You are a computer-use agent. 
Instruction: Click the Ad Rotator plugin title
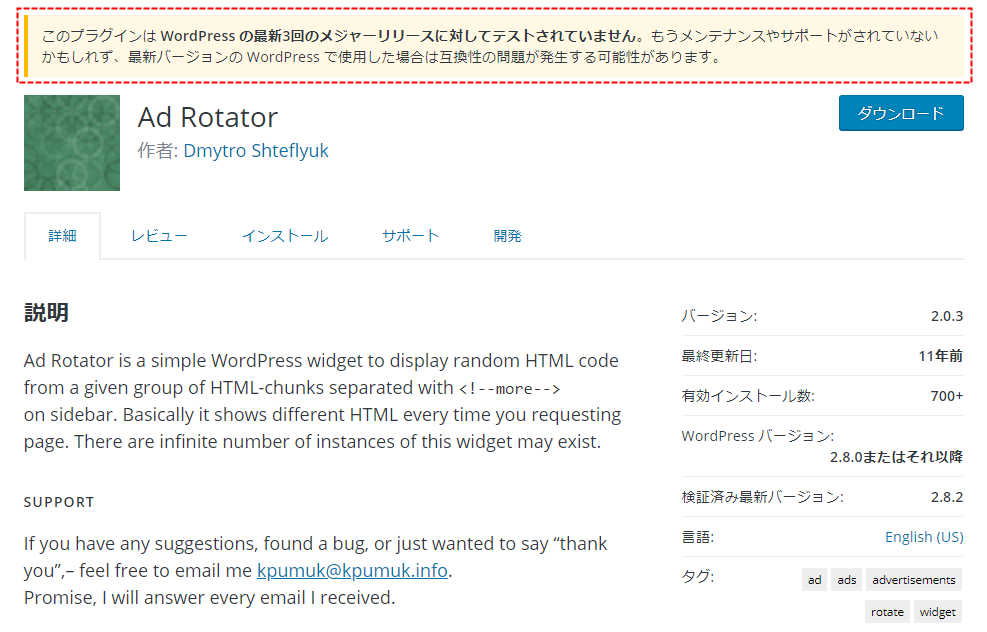pyautogui.click(x=208, y=117)
